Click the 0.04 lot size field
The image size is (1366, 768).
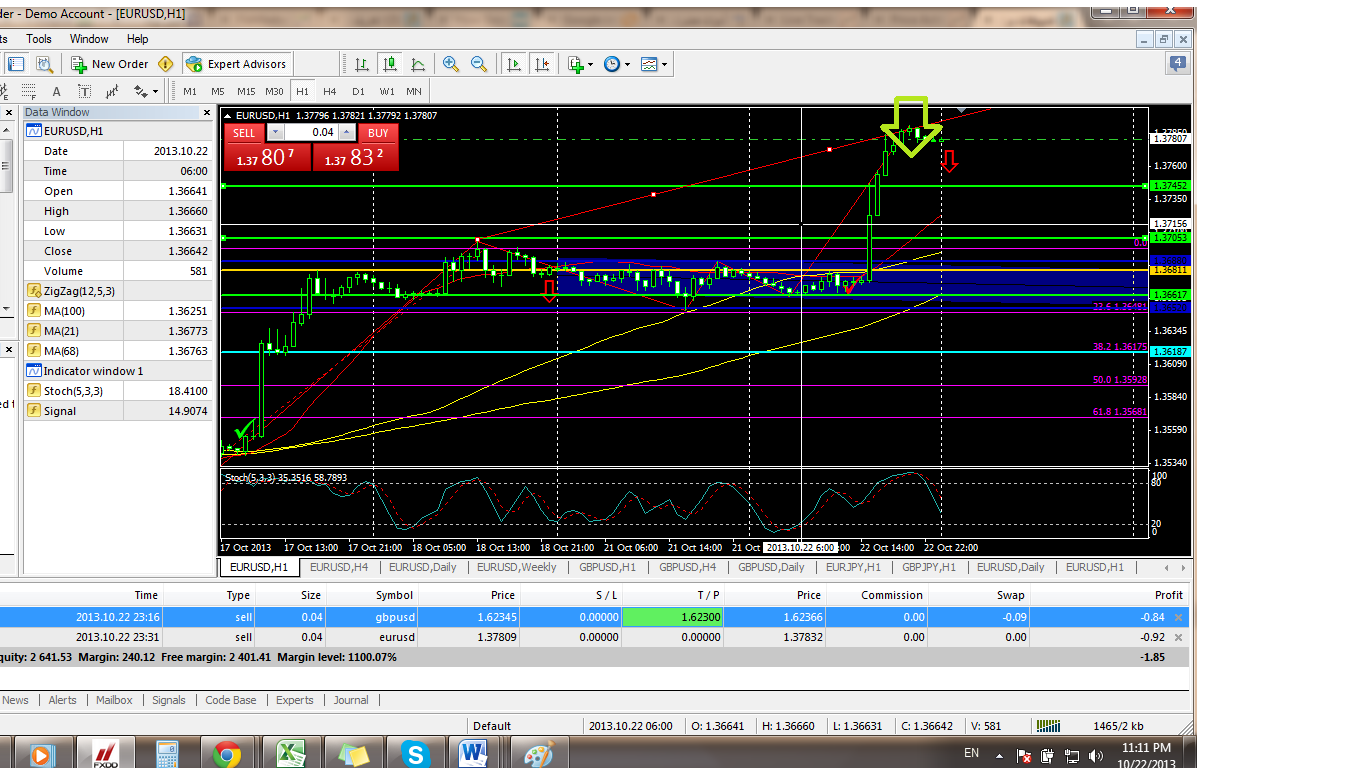tap(311, 132)
